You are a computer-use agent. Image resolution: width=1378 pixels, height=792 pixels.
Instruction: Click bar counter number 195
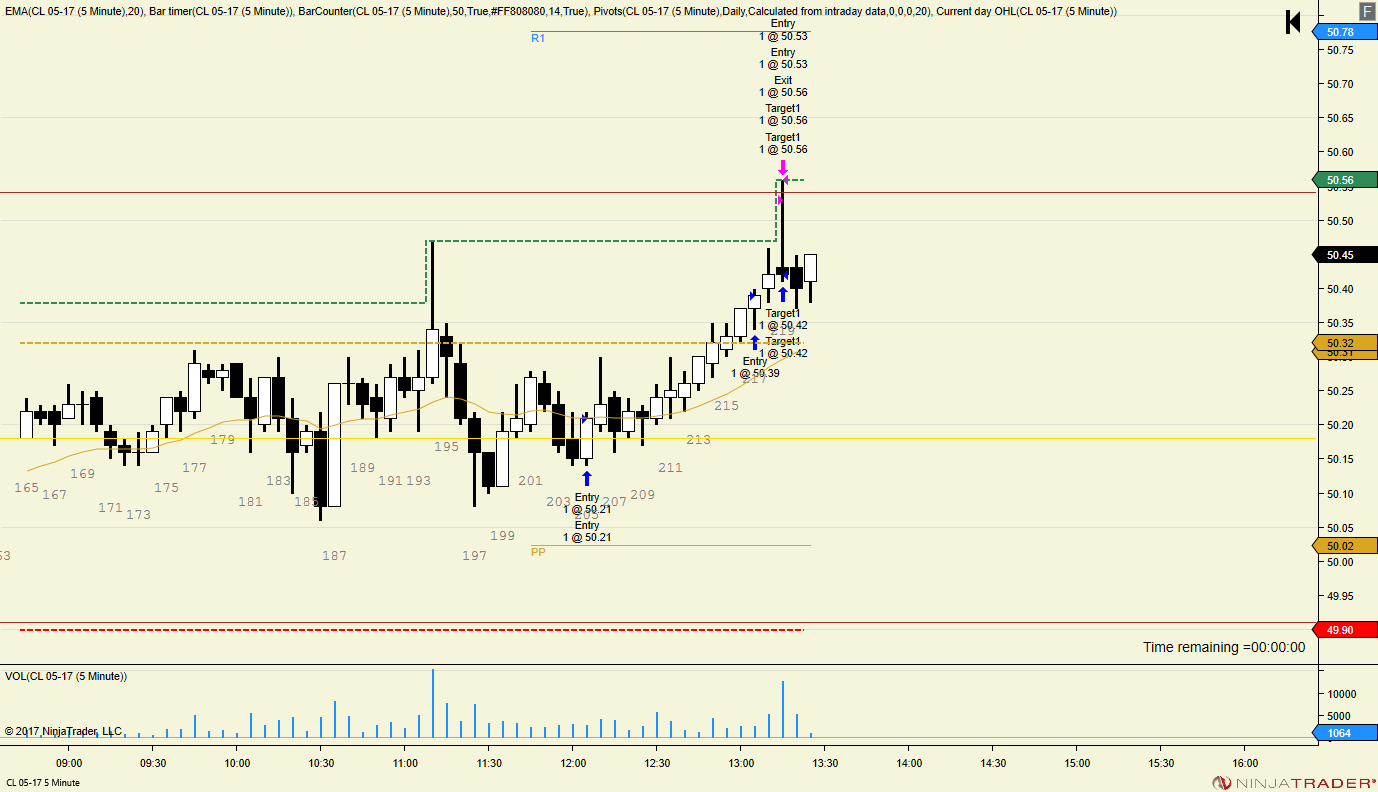(446, 447)
